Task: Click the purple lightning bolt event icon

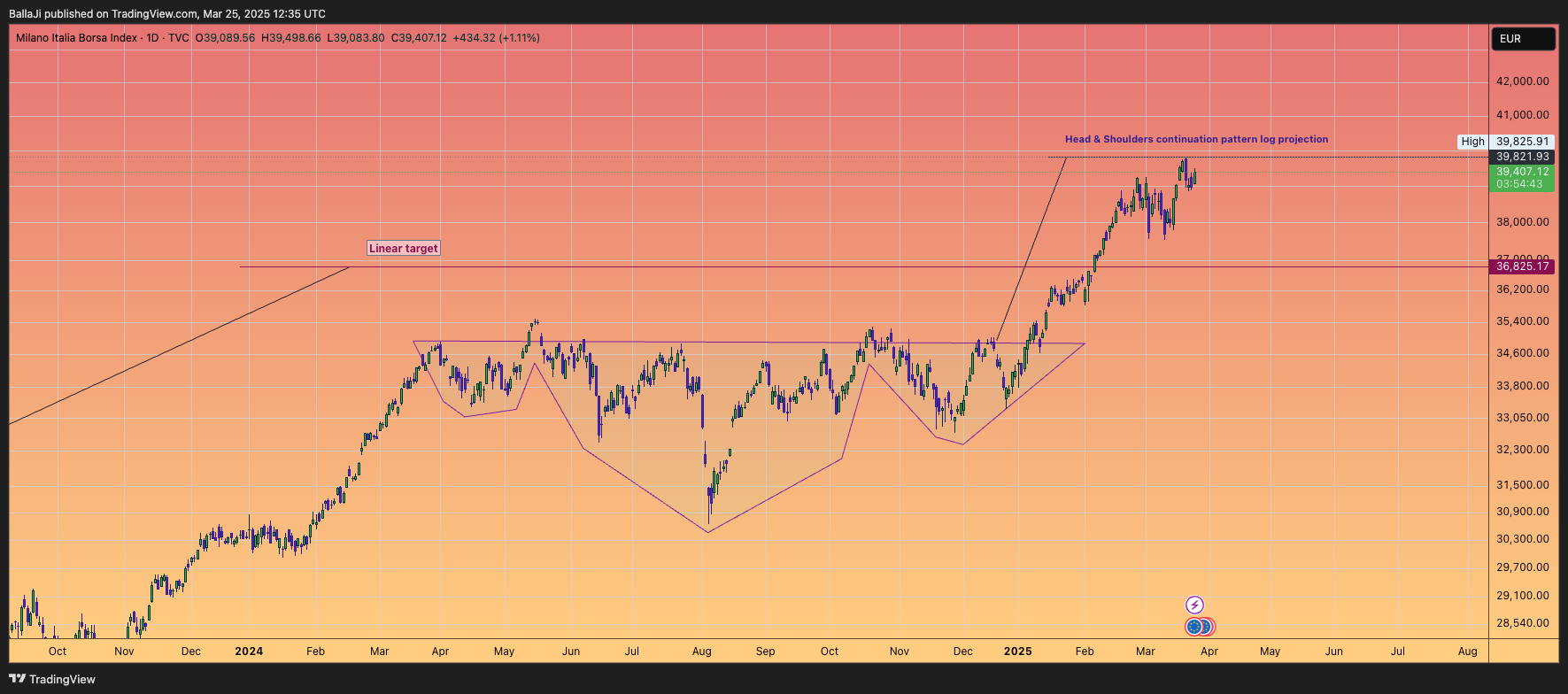Action: tap(1194, 605)
